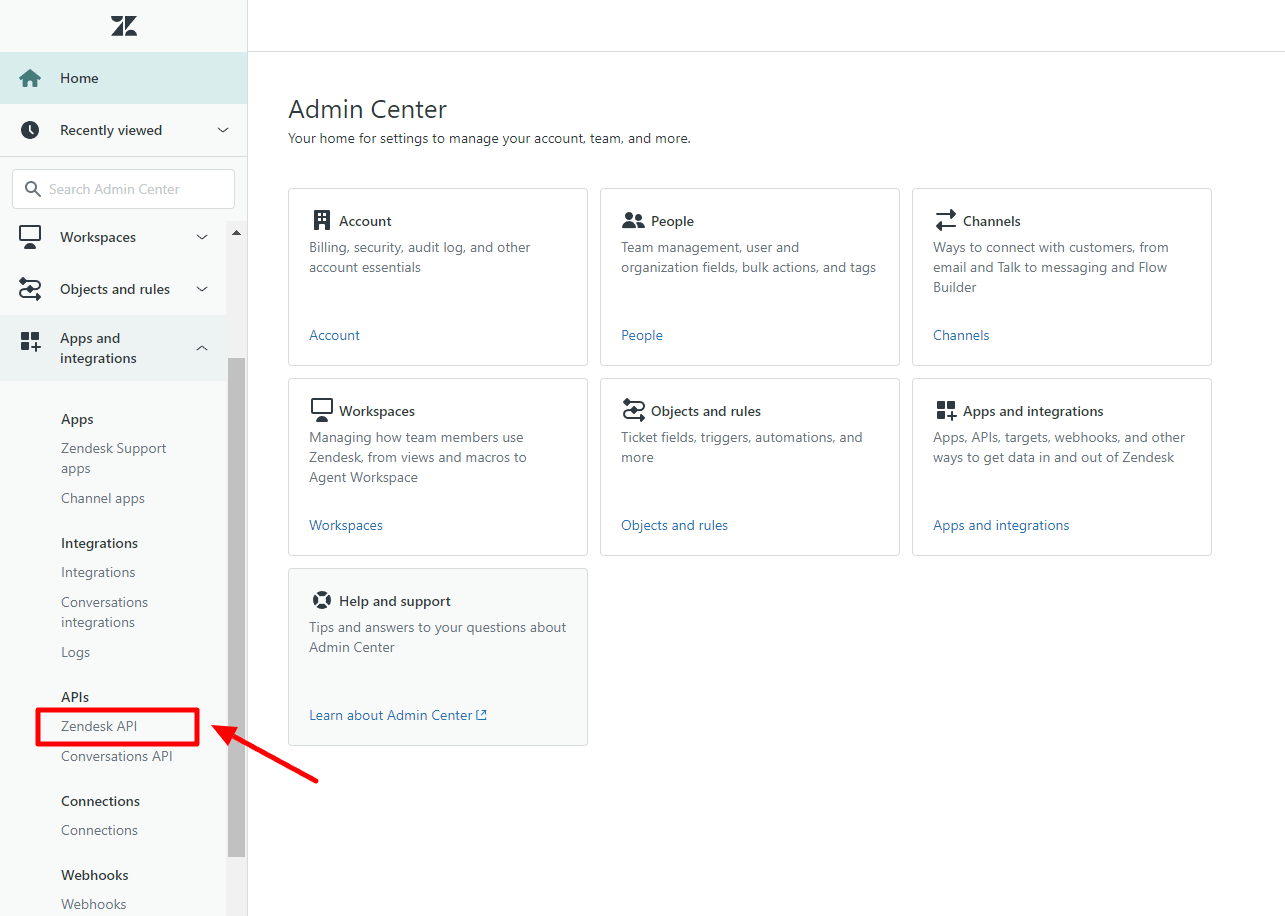Screen dimensions: 1285x916
Task: Click the Connections section heading
Action: (x=100, y=801)
